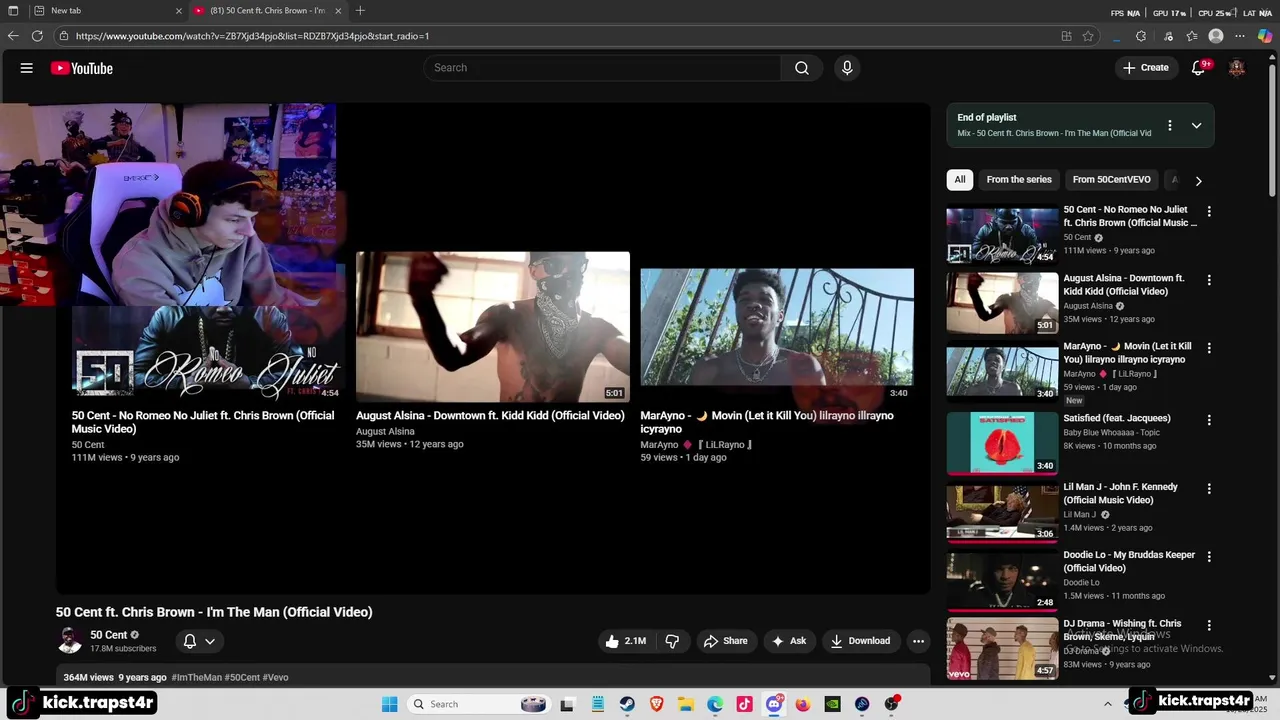Open the 50 Cent channel name link

click(x=109, y=635)
